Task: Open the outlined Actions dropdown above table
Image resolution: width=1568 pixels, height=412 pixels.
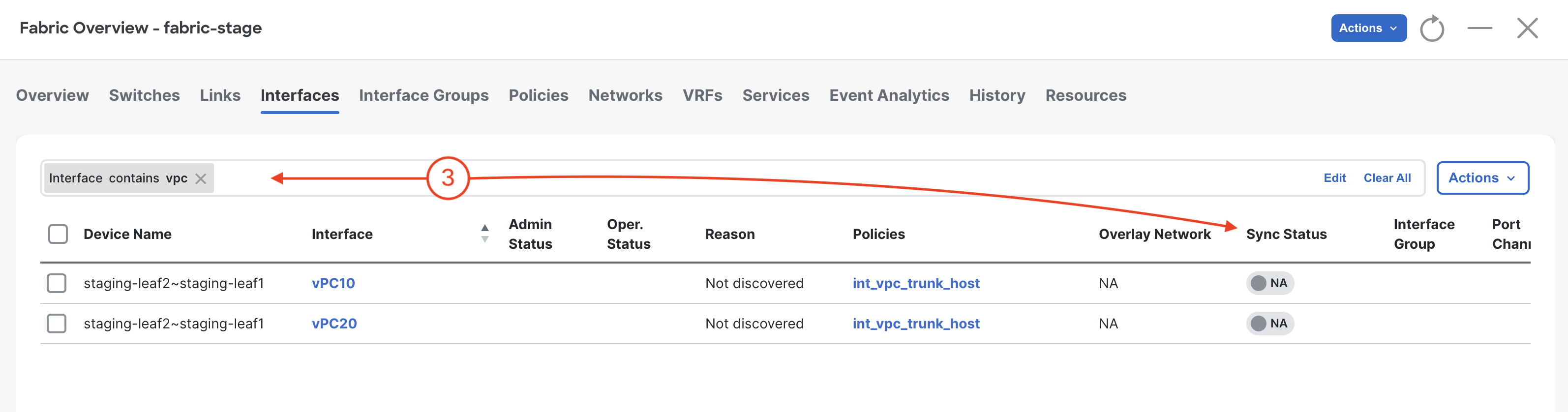Action: [1482, 177]
